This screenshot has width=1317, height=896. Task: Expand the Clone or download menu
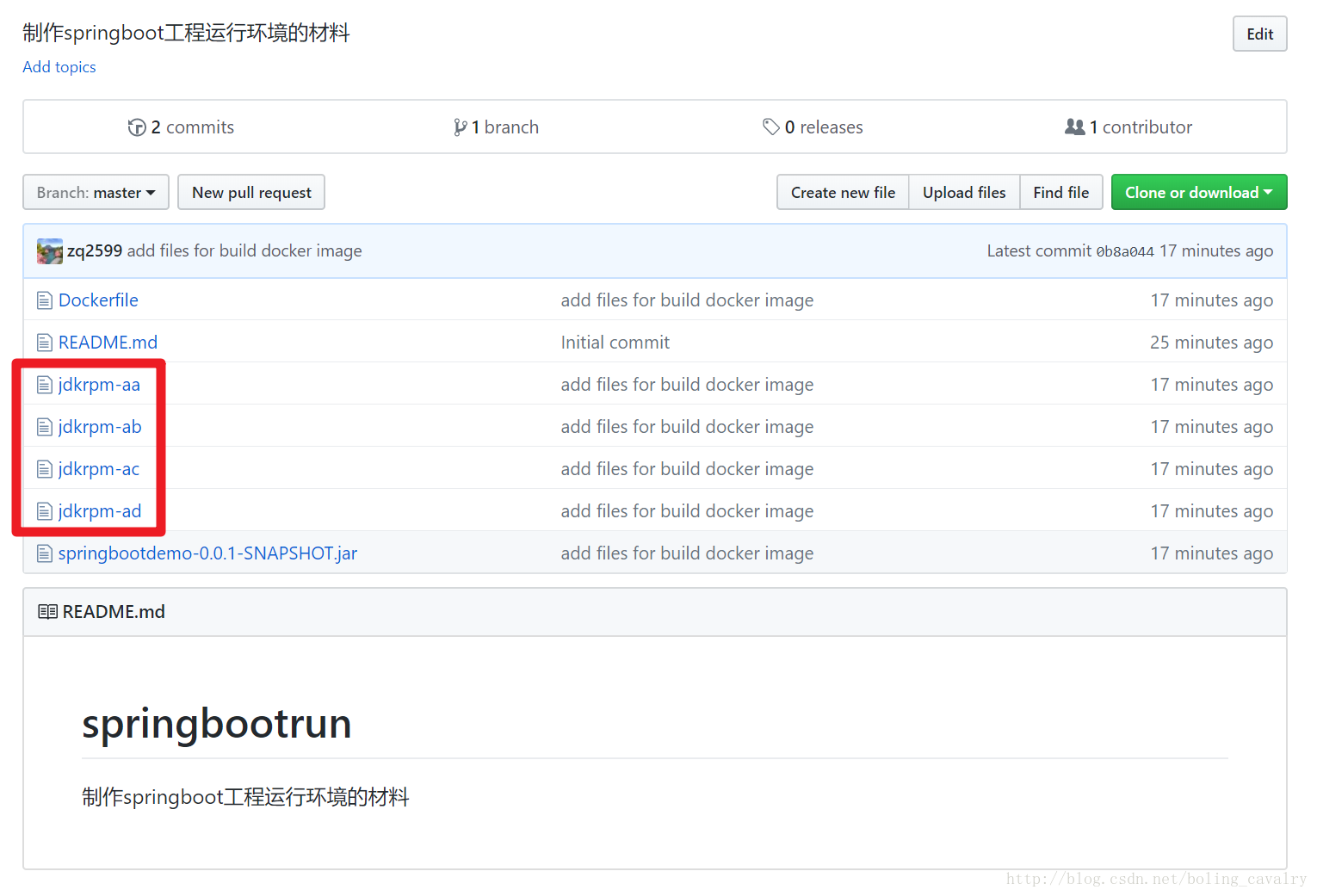pos(1199,192)
